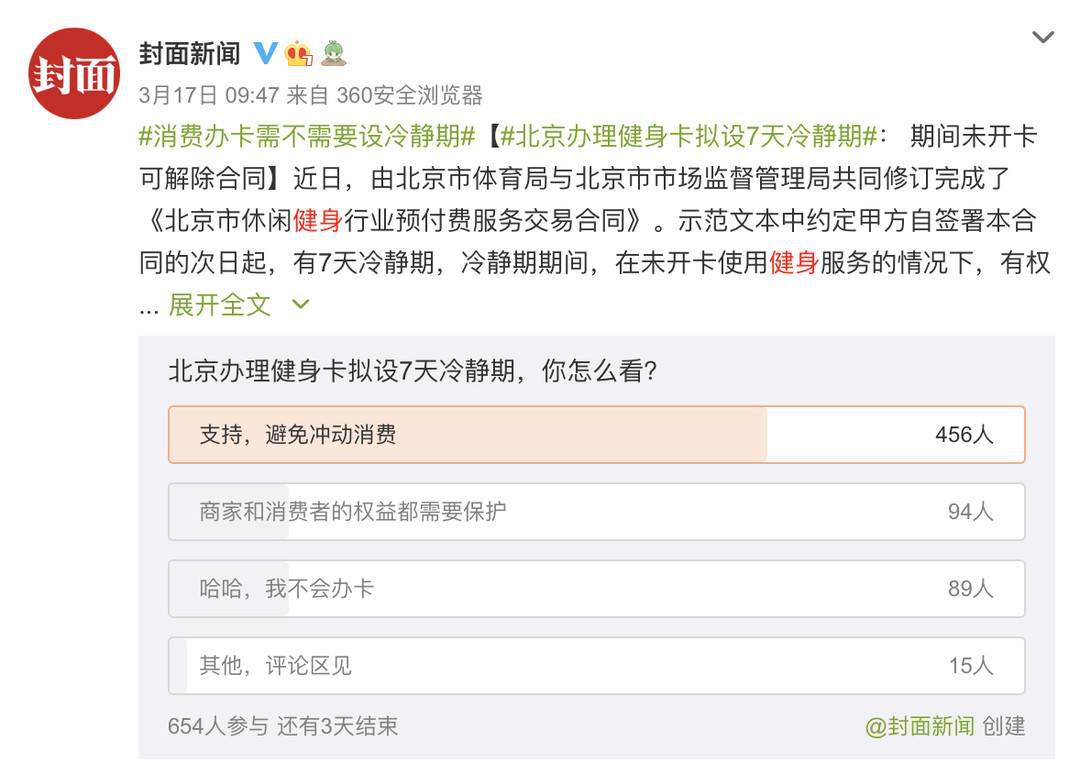The height and width of the screenshot is (774, 1080).
Task: Click the crown membership badge icon
Action: click(299, 54)
